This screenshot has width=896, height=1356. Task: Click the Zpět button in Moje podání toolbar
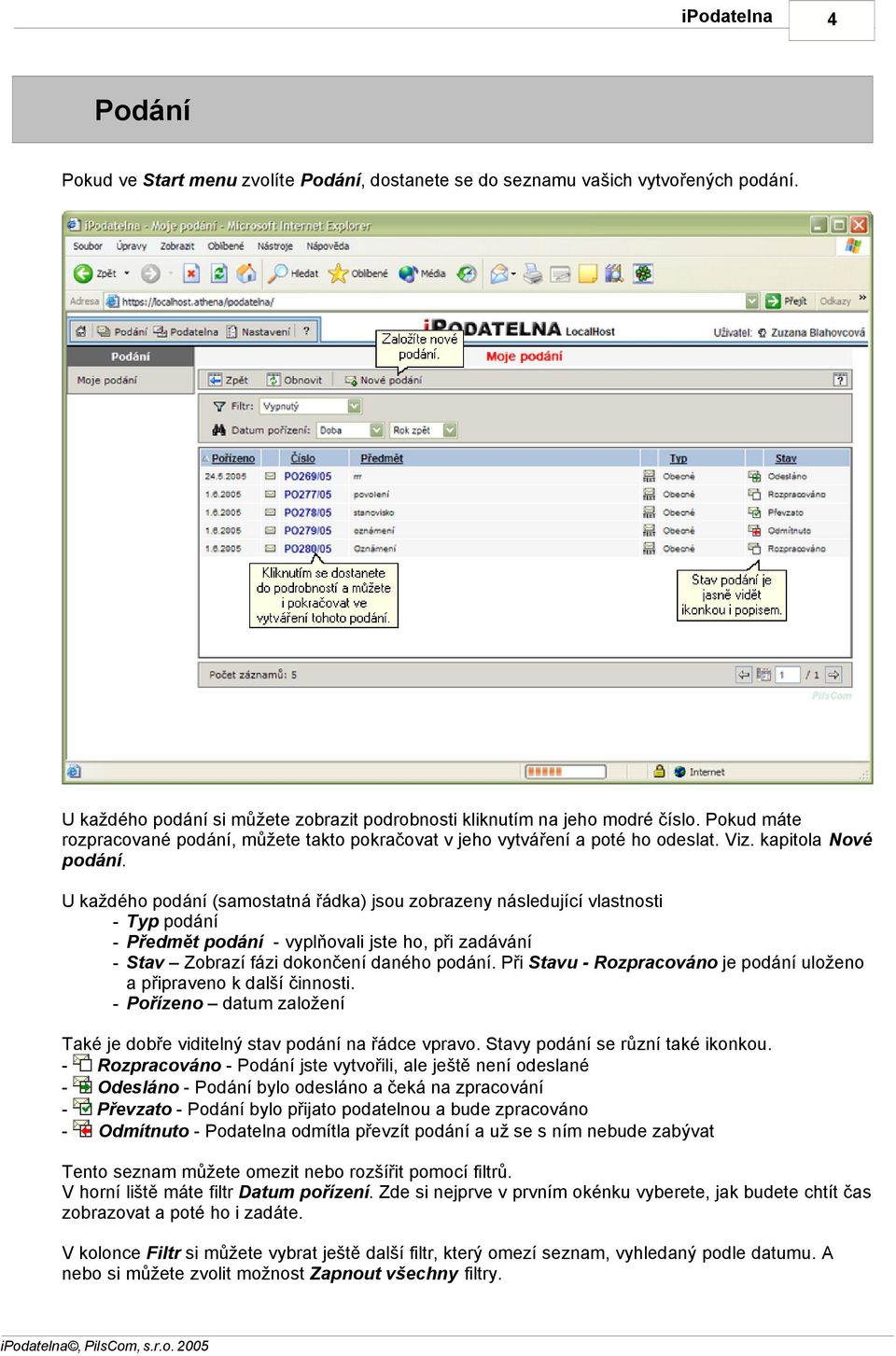click(x=229, y=380)
